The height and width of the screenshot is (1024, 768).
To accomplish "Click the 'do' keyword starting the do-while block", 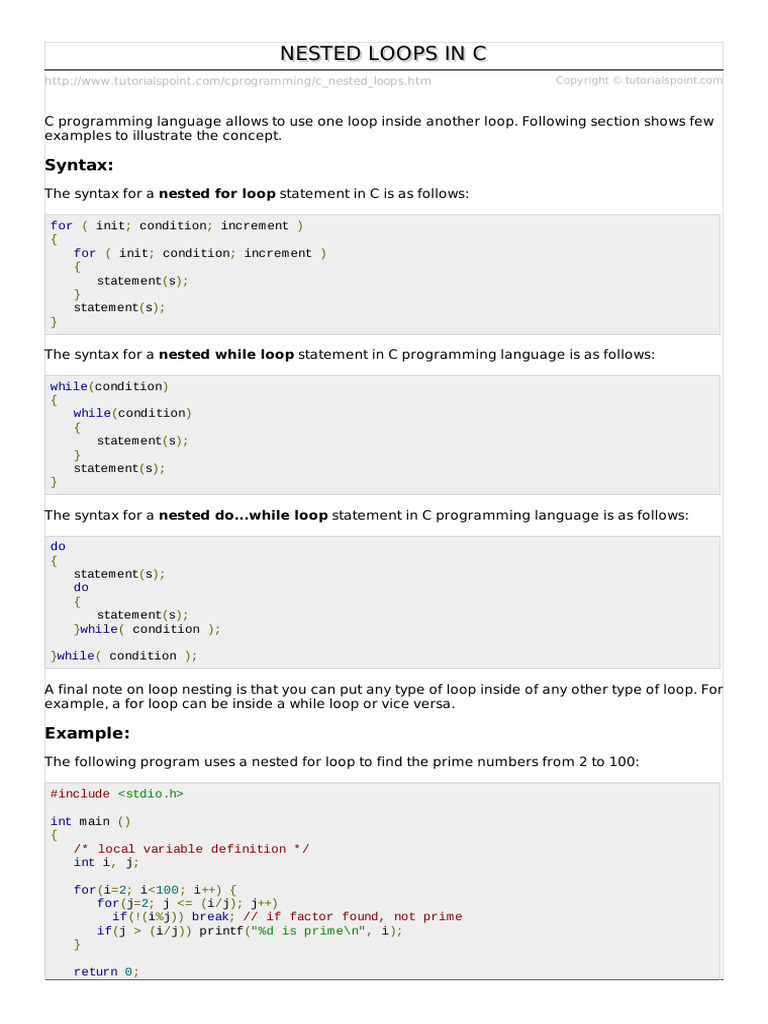I will (58, 547).
